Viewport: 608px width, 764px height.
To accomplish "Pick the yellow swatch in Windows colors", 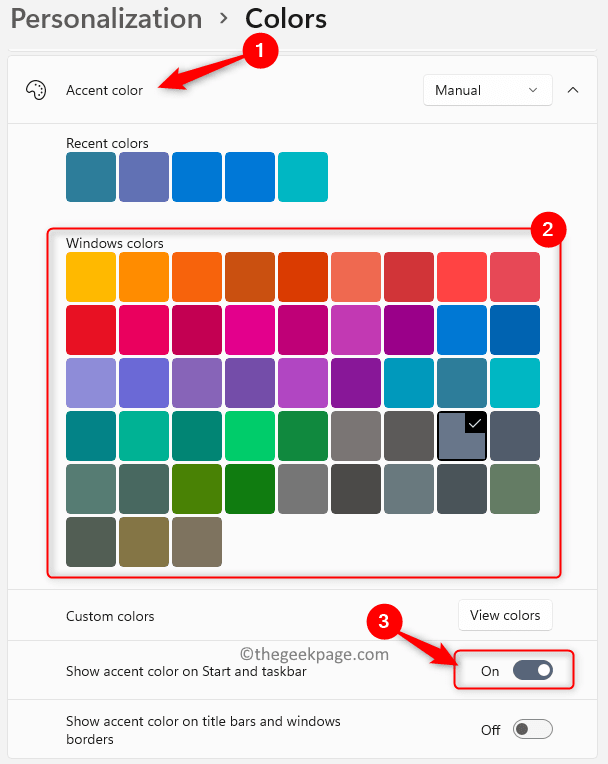I will click(x=91, y=277).
